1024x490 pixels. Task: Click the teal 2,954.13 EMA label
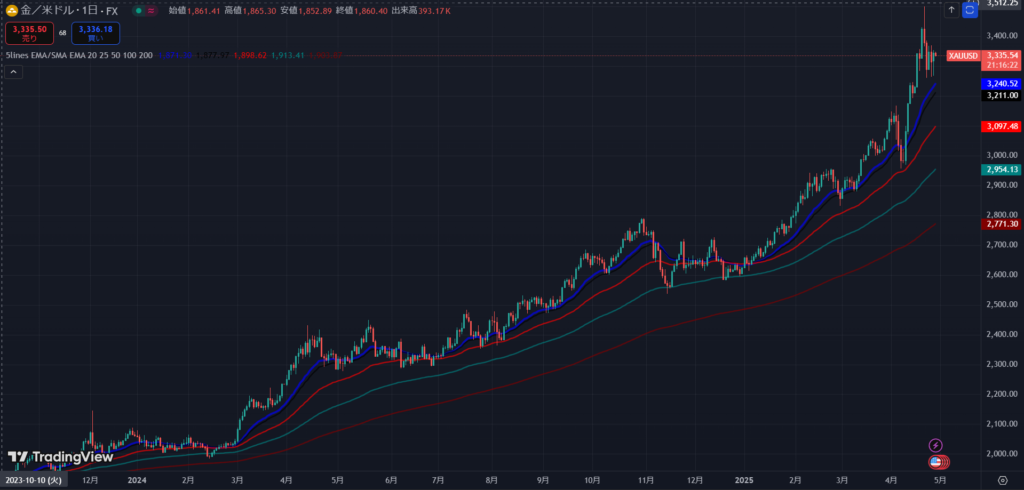1000,170
